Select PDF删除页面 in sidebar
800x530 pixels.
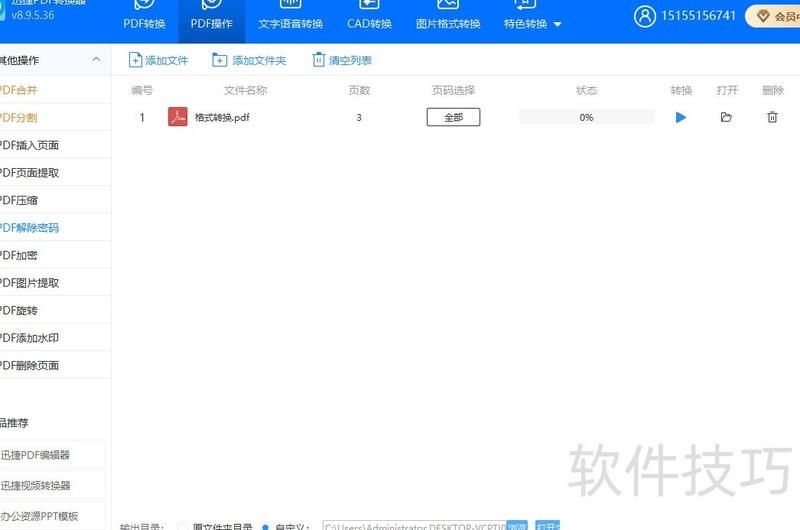point(54,365)
